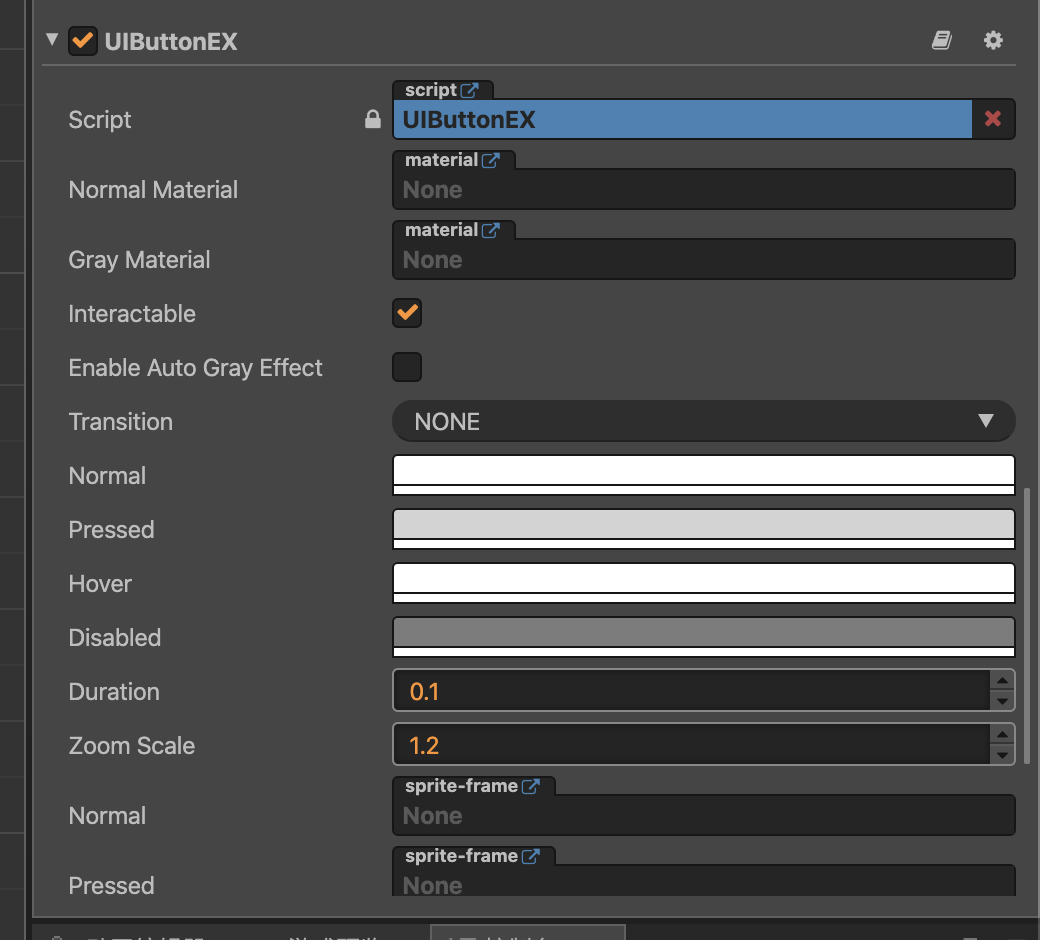
Task: Select the UIButtonEX script reference field
Action: point(682,120)
